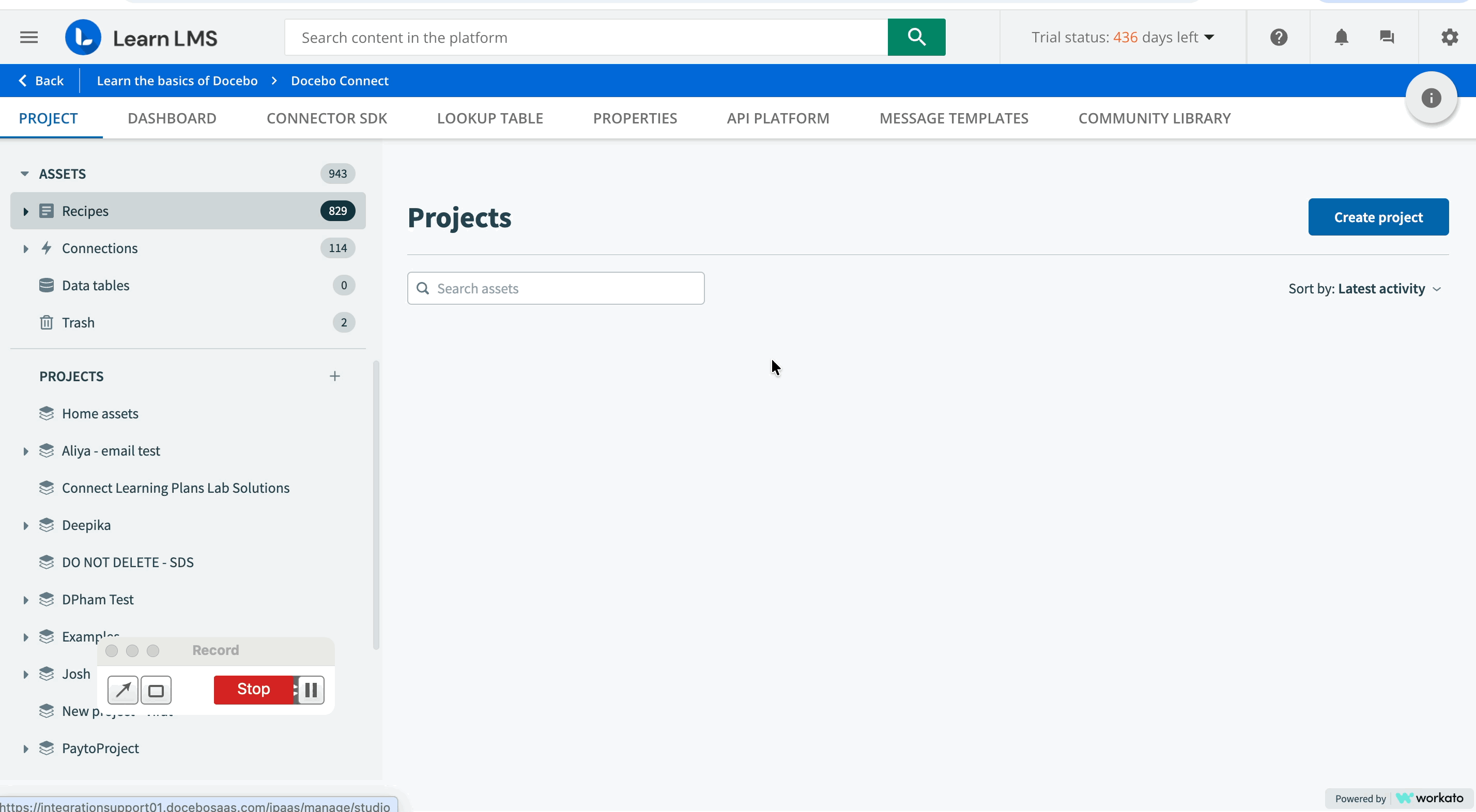The width and height of the screenshot is (1476, 812).
Task: Open the Trash assets item
Action: click(78, 322)
